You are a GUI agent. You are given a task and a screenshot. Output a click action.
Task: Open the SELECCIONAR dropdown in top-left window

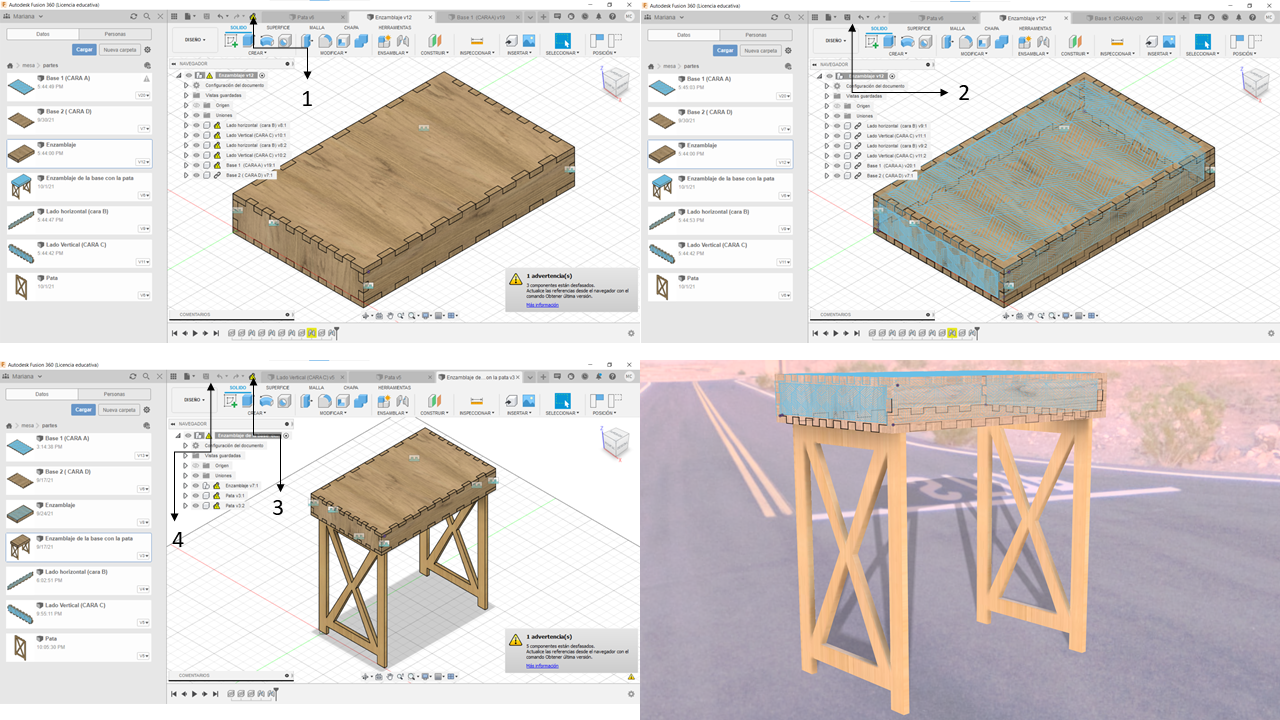(563, 53)
